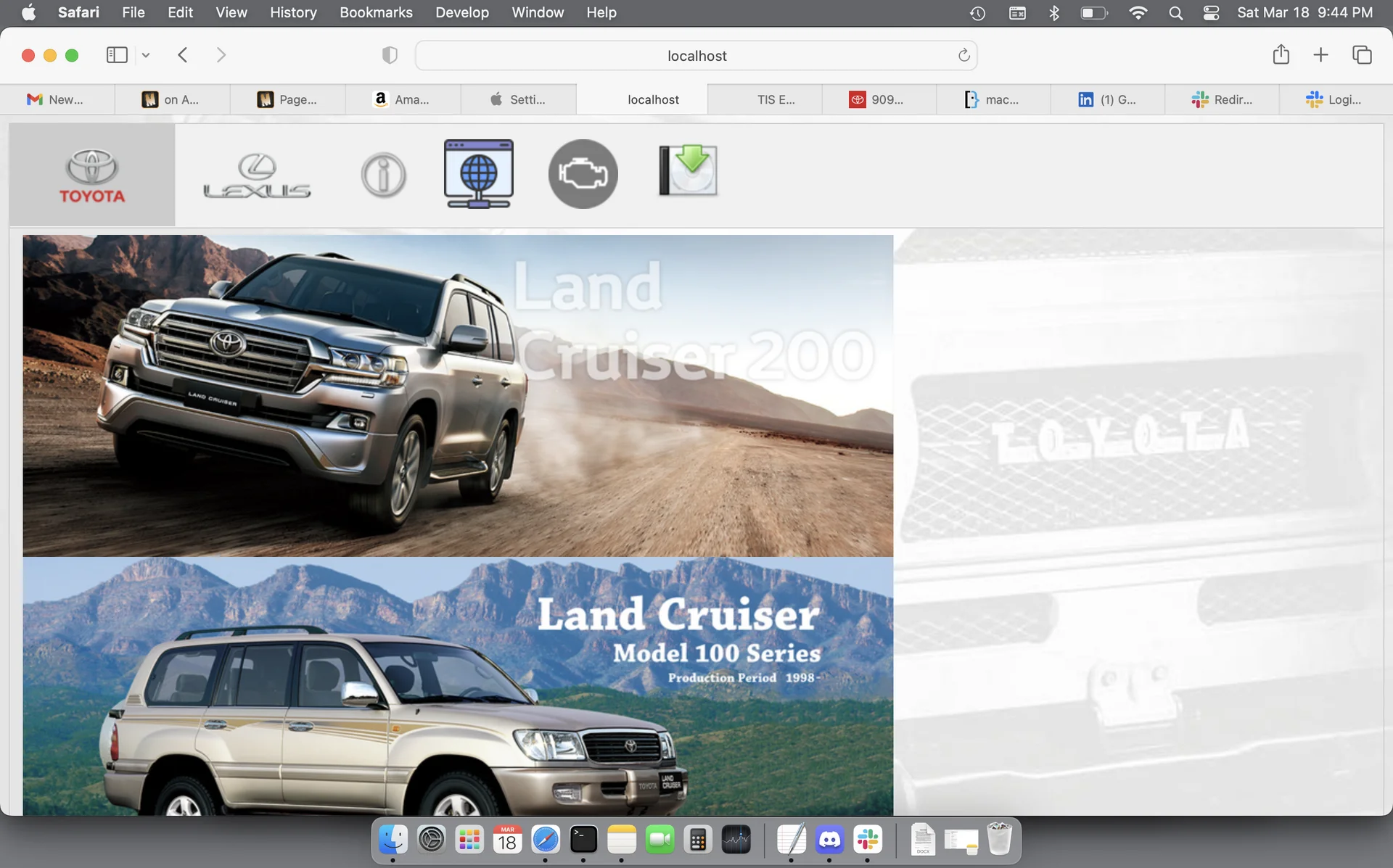Open System Settings from the Dock

[x=431, y=840]
